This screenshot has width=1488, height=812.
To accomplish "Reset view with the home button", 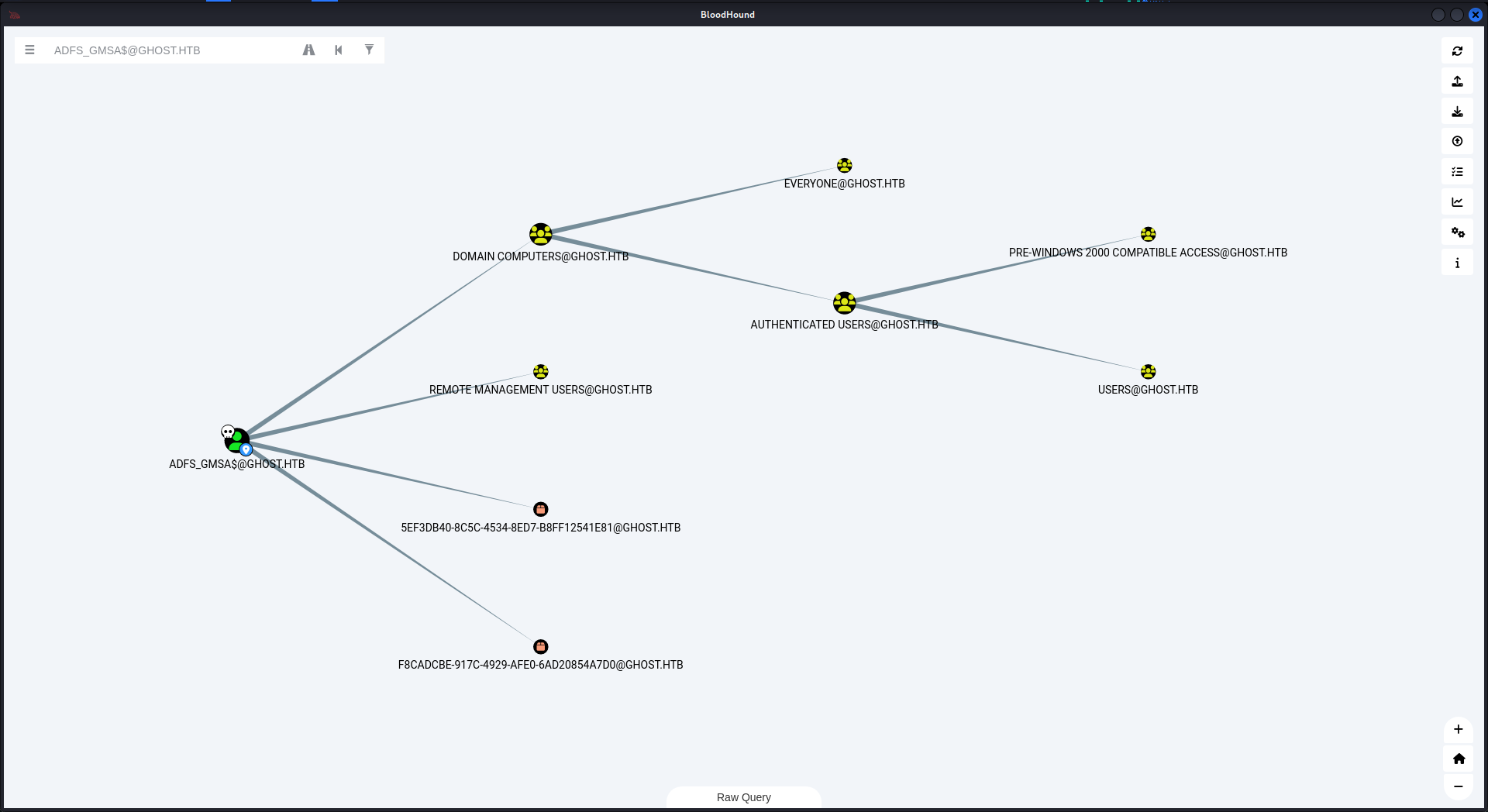I will click(x=1458, y=759).
